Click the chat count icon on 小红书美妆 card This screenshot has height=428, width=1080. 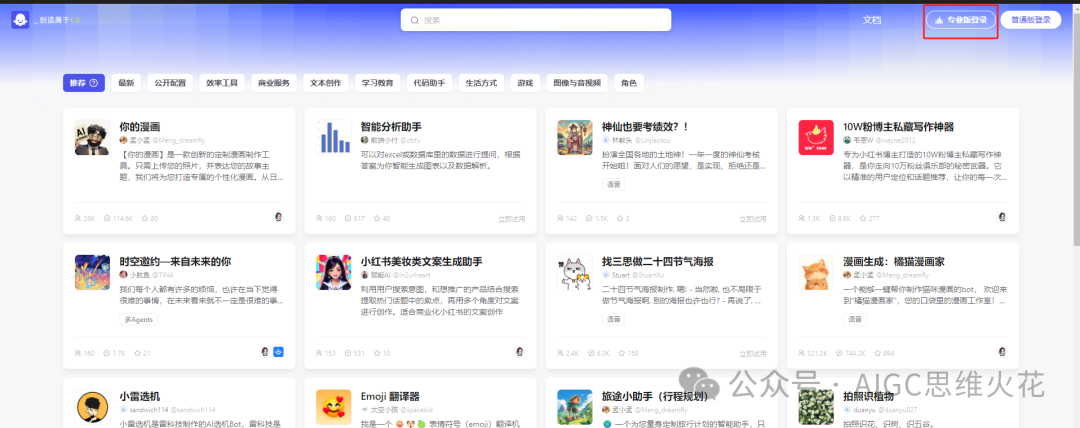(x=348, y=354)
